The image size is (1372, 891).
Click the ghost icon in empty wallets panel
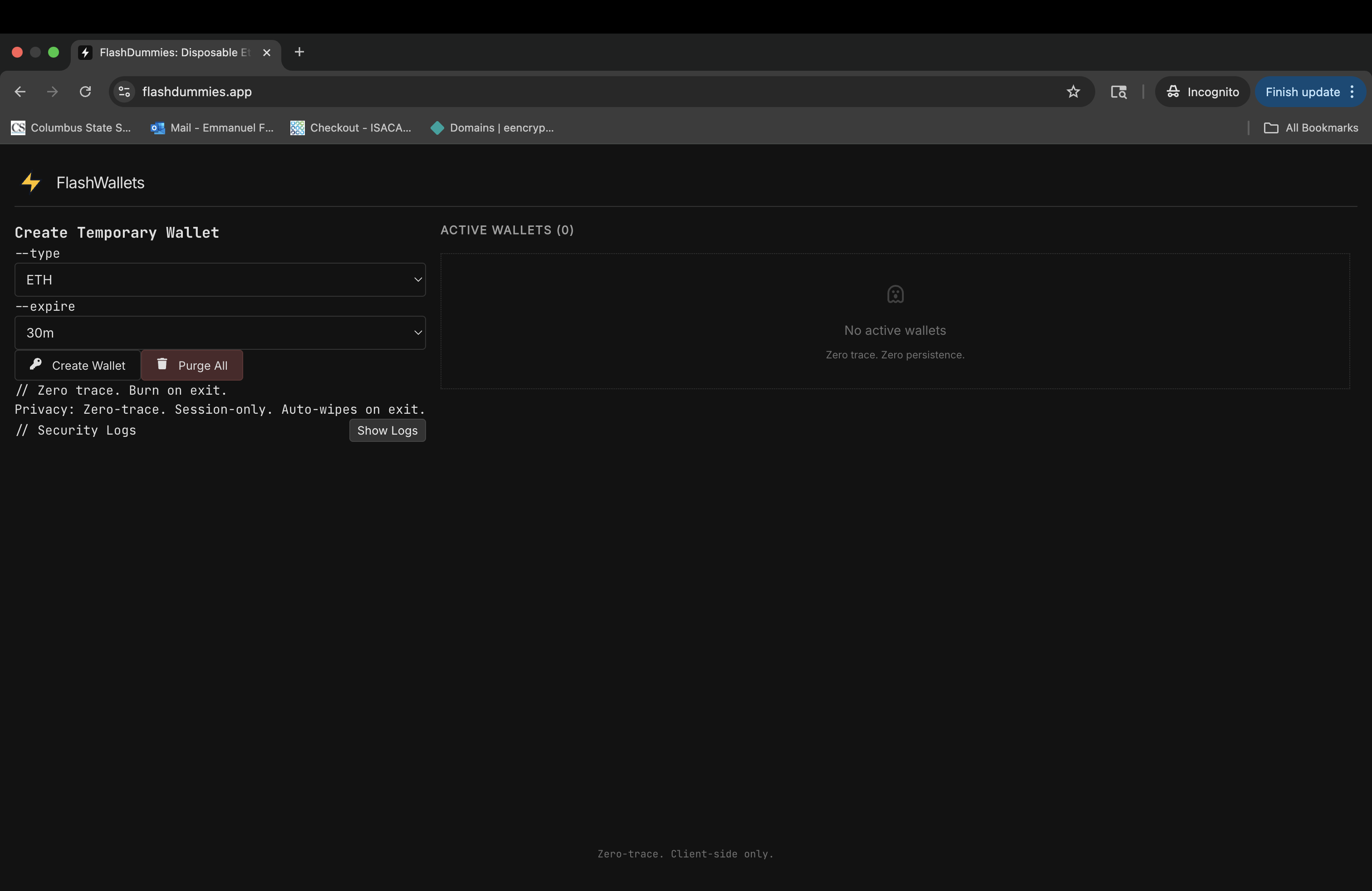pos(895,294)
